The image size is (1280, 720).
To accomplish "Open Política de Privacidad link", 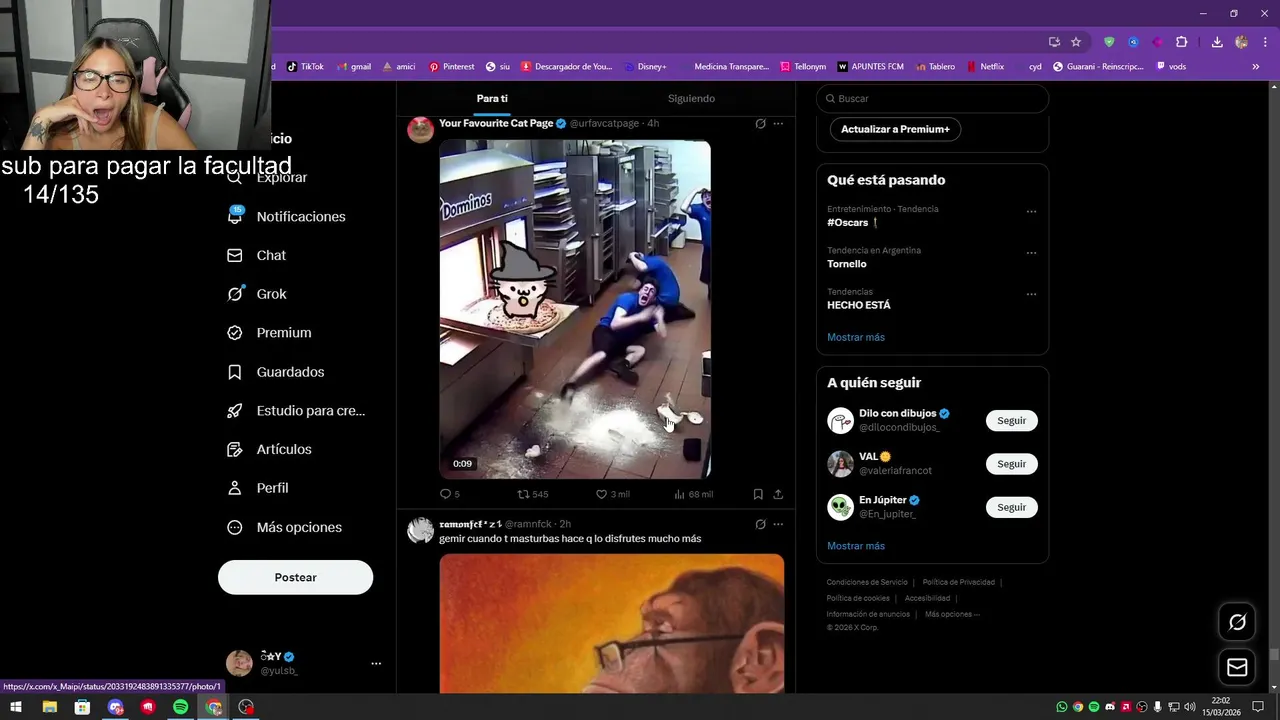I will point(958,582).
